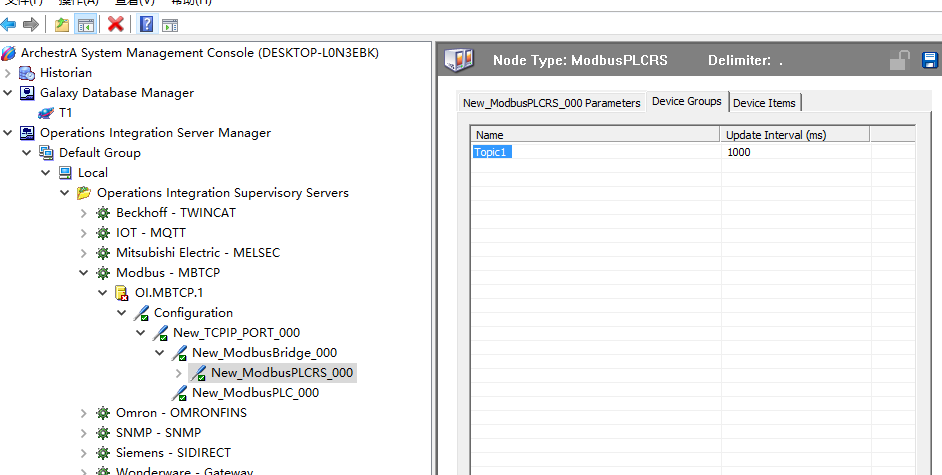This screenshot has height=475, width=942.
Task: Expand the New_ModbusPLCRS_000 node
Action: click(179, 373)
